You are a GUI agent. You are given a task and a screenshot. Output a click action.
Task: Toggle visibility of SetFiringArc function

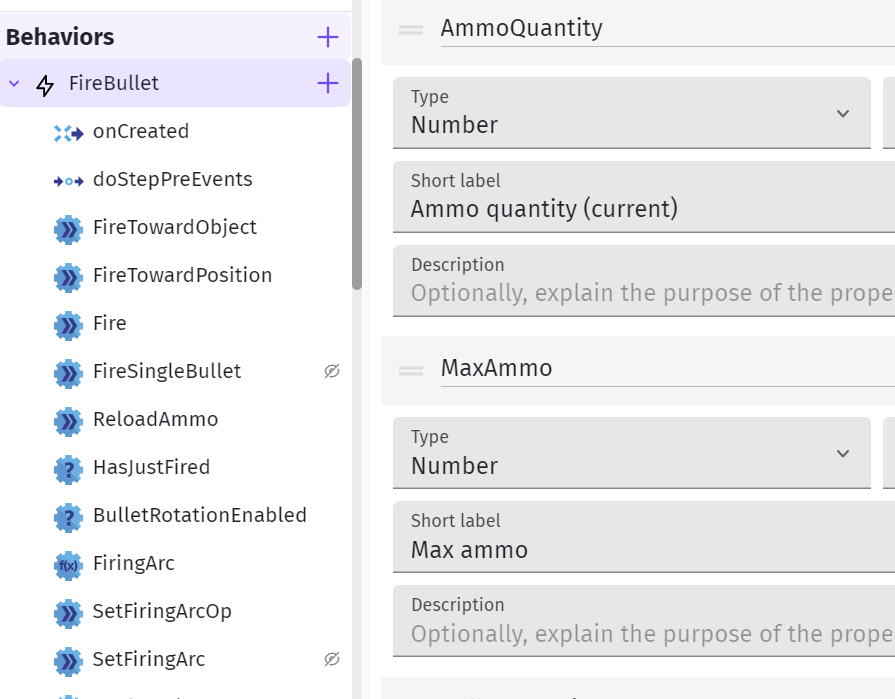pos(332,659)
